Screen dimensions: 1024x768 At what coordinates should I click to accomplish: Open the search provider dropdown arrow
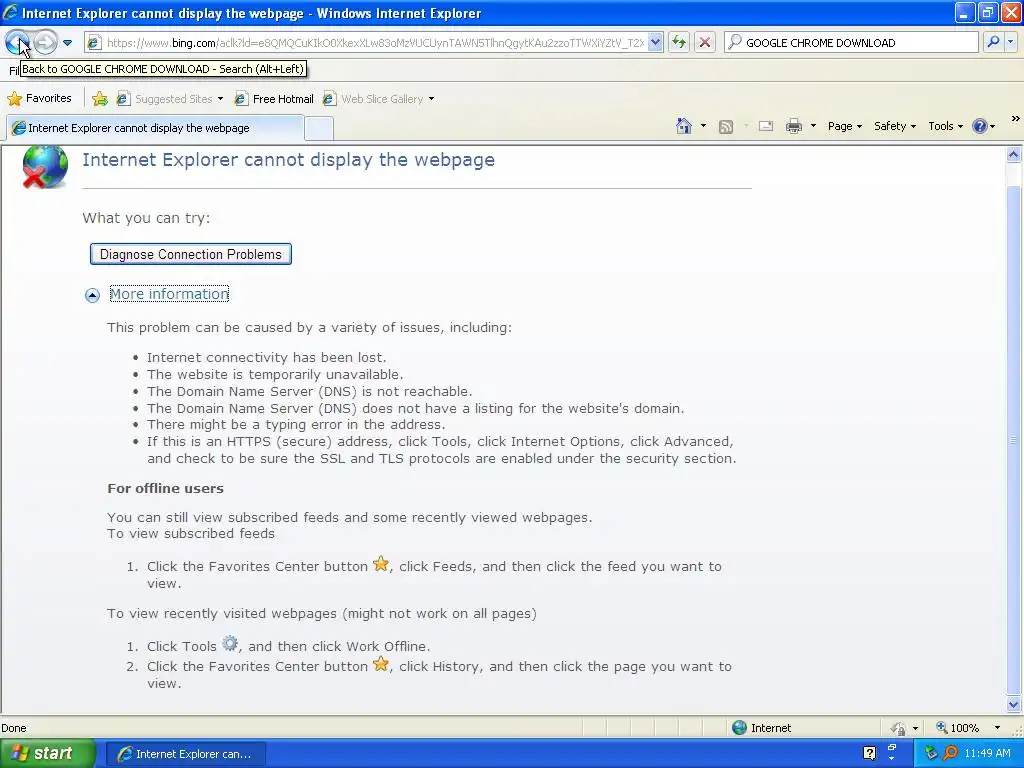(x=1010, y=42)
